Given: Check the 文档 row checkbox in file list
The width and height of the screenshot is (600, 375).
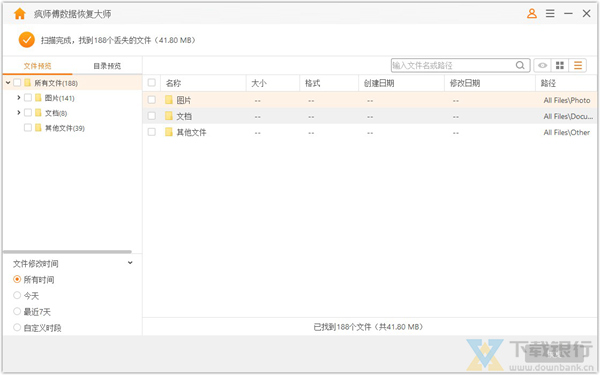Looking at the screenshot, I should coord(152,116).
